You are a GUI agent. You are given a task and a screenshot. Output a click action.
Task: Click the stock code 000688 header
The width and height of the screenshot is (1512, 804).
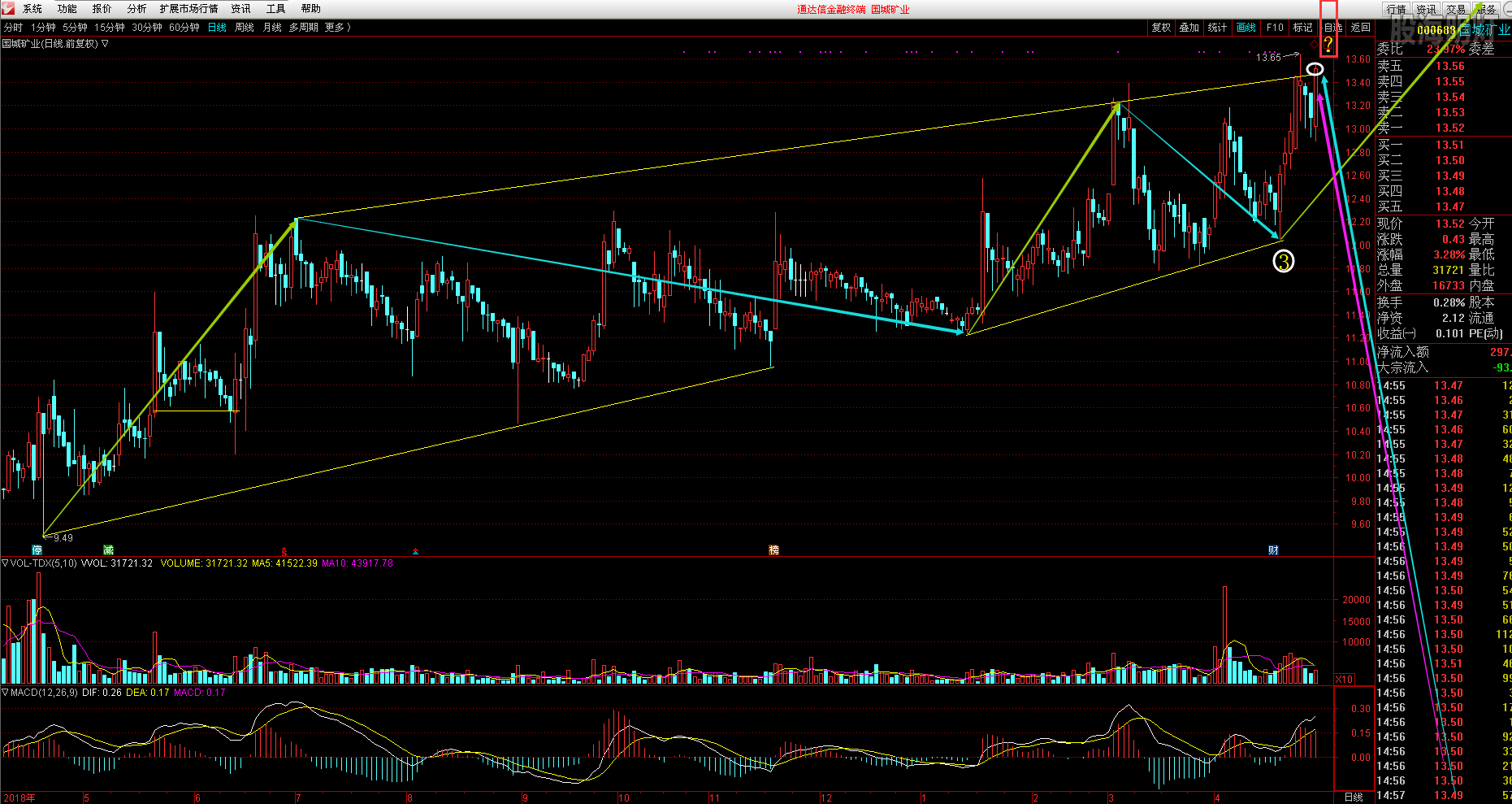pos(1436,31)
